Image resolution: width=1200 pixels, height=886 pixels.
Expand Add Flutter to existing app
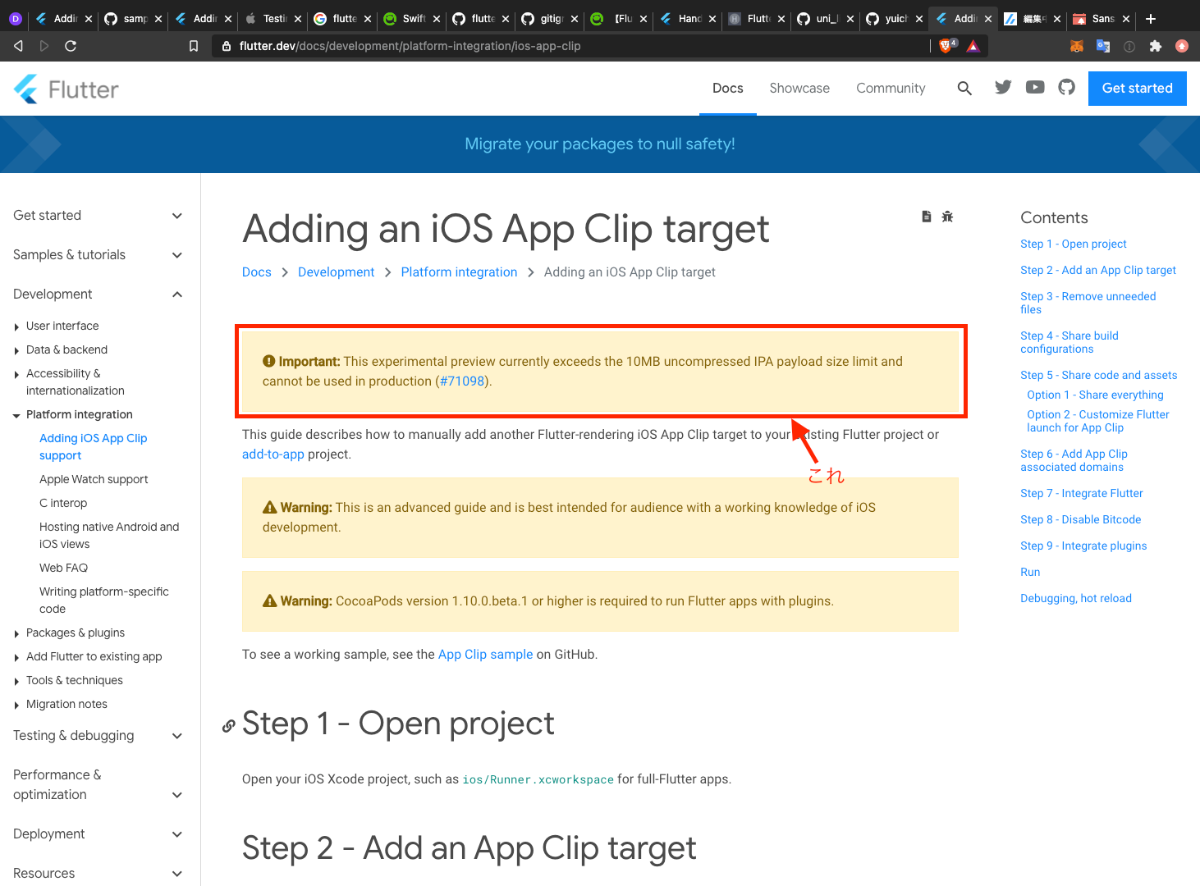(87, 657)
